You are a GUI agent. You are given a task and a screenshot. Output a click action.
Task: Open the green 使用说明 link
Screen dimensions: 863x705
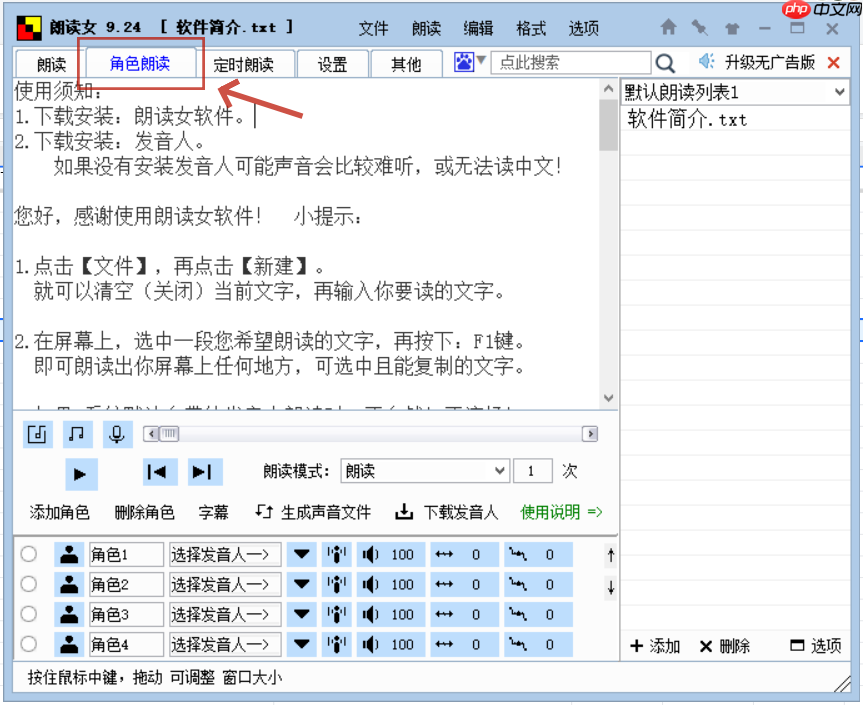click(x=561, y=512)
